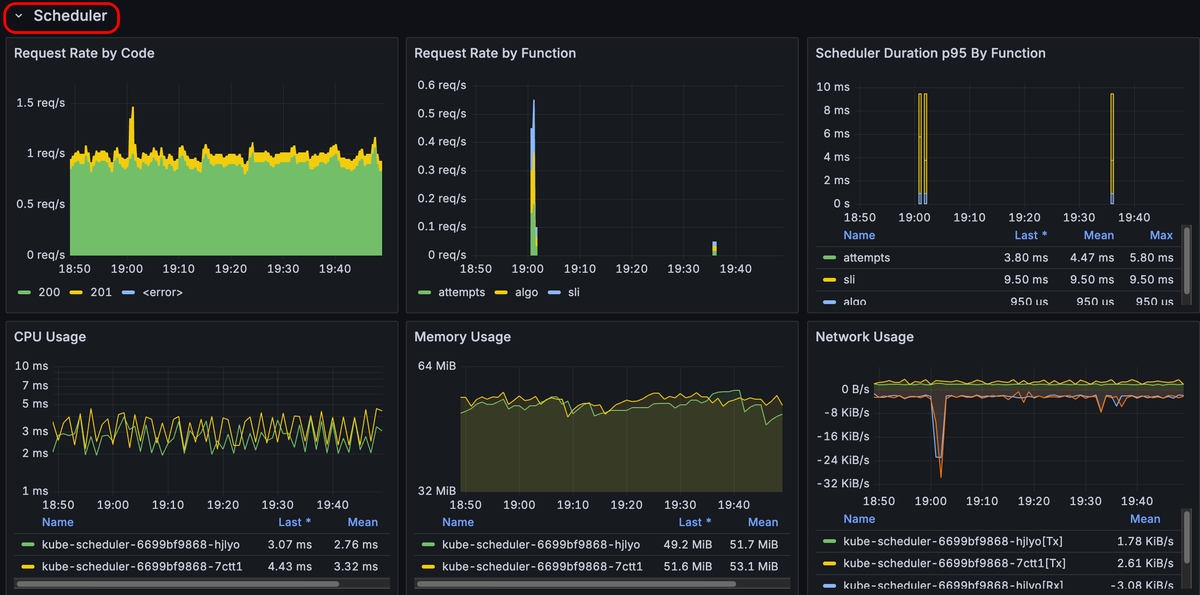Viewport: 1200px width, 595px height.
Task: Open the Request Rate by Code panel title menu
Action: coord(84,53)
